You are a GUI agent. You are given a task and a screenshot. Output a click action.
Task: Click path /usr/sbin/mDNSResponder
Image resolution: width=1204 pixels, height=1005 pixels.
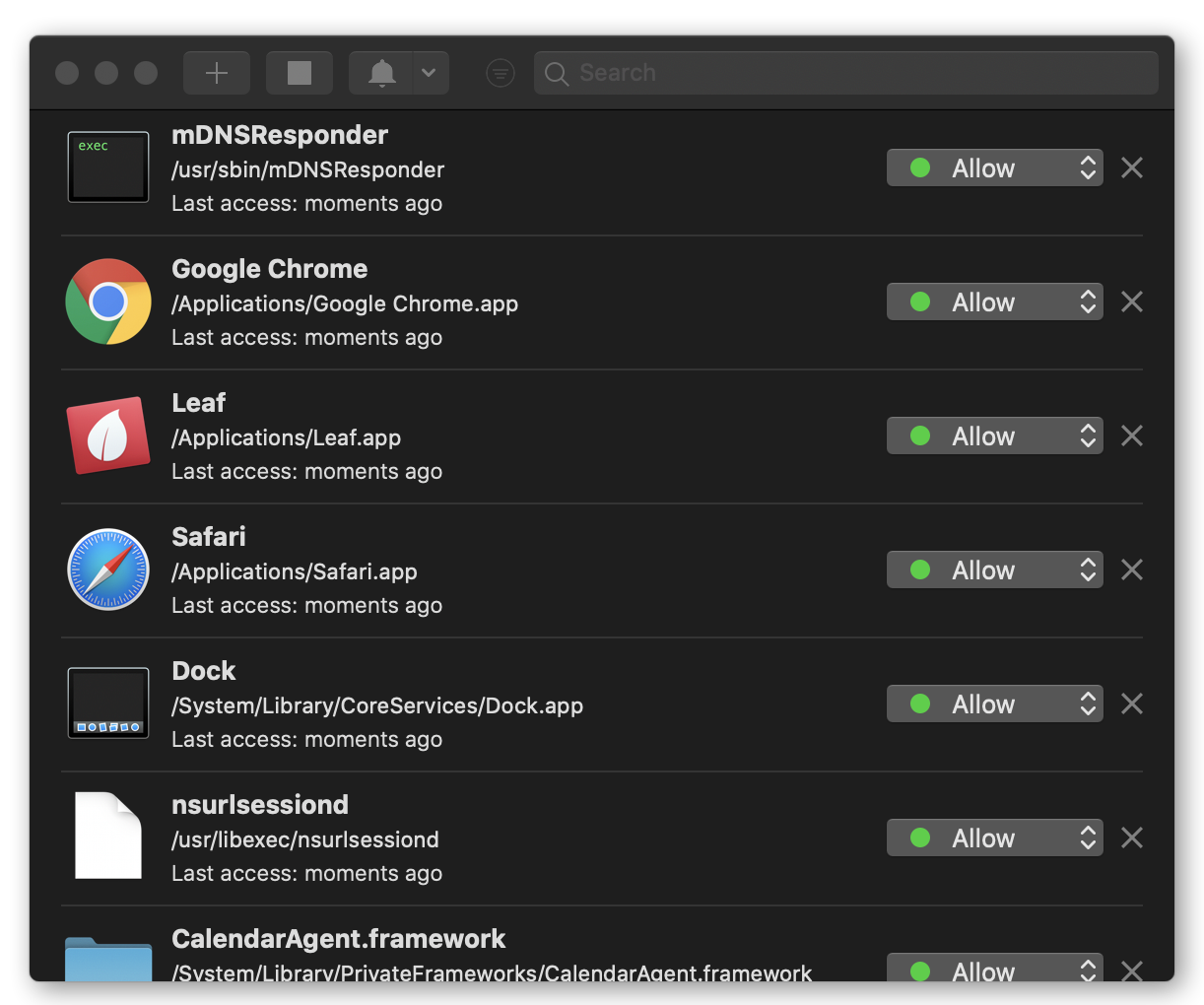pyautogui.click(x=308, y=169)
